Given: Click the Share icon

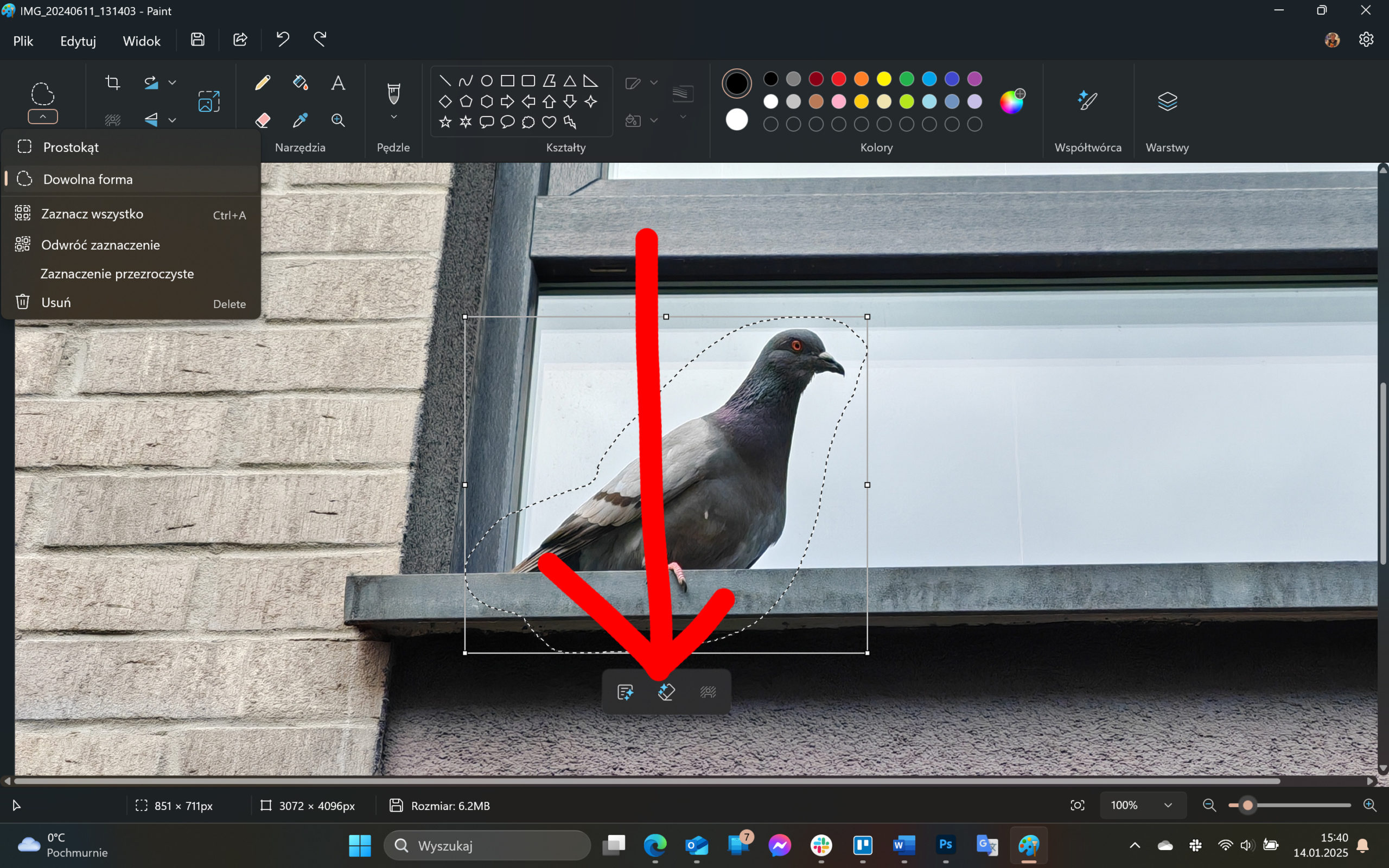Looking at the screenshot, I should (240, 39).
